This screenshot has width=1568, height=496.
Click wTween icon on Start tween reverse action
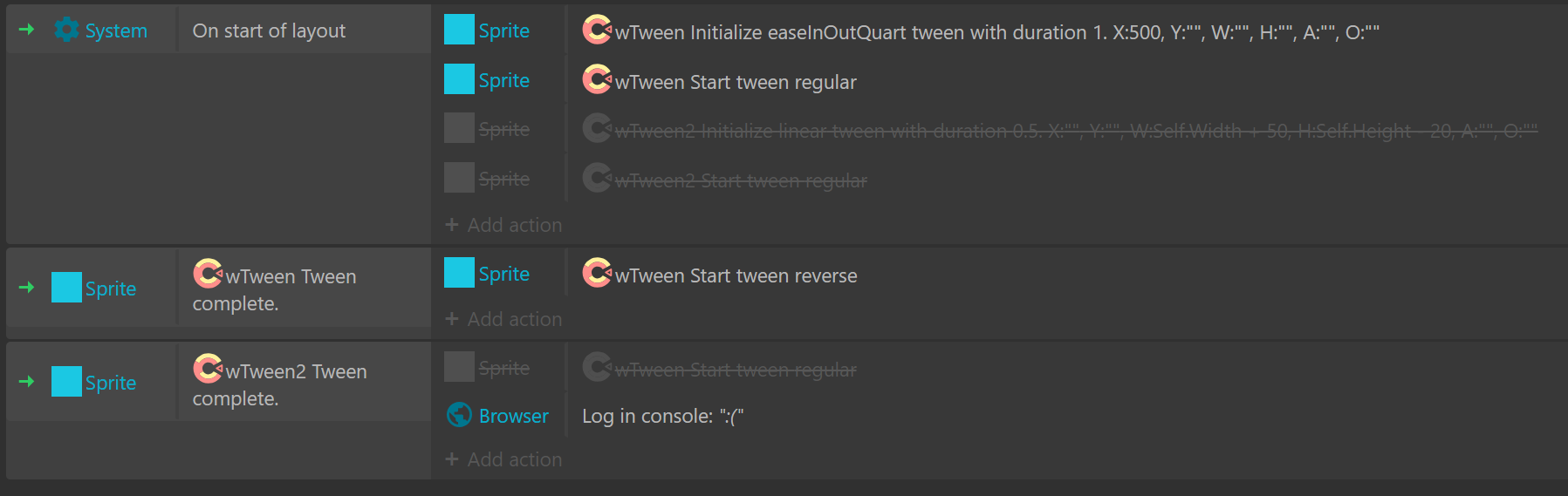tap(597, 273)
